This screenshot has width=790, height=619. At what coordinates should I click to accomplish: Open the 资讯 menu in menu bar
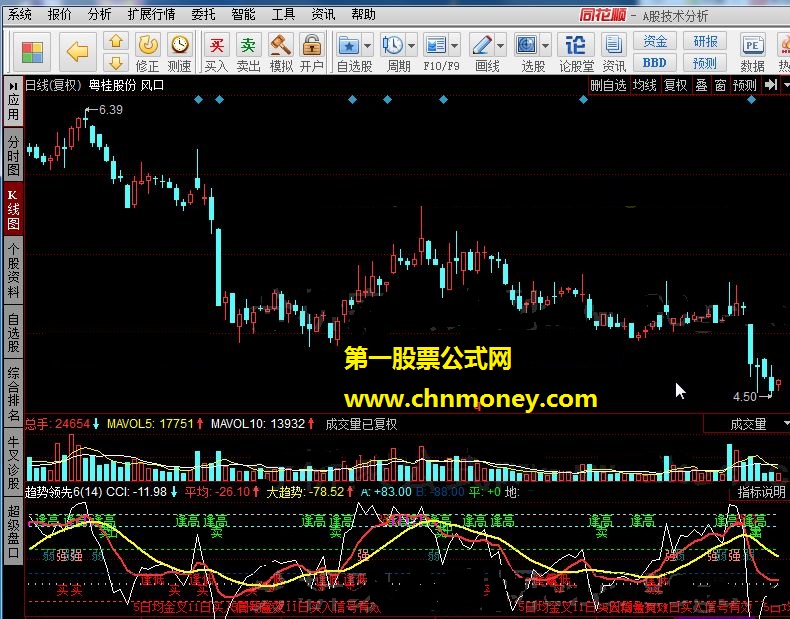(x=323, y=15)
